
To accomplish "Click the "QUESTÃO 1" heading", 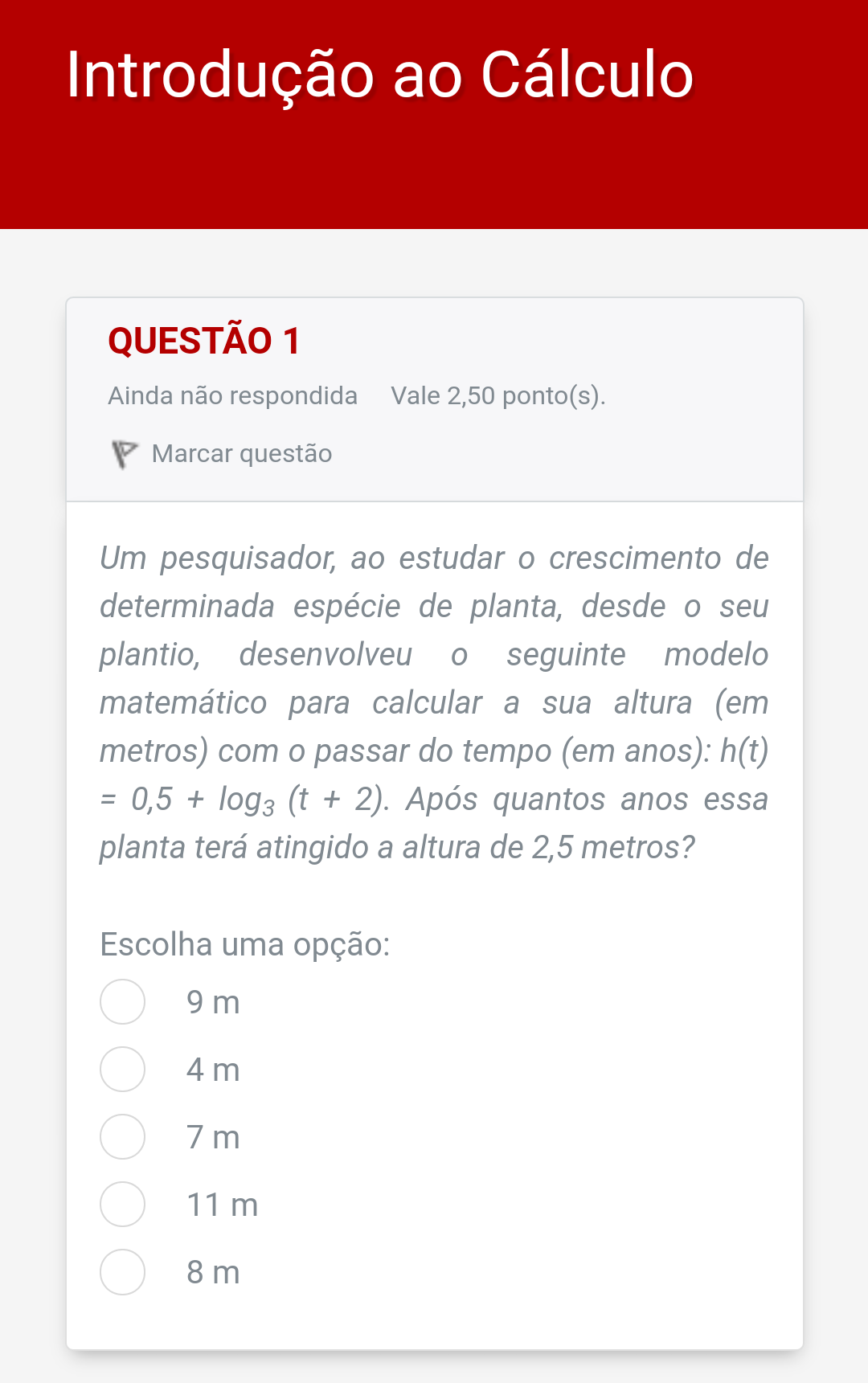I will pos(204,341).
